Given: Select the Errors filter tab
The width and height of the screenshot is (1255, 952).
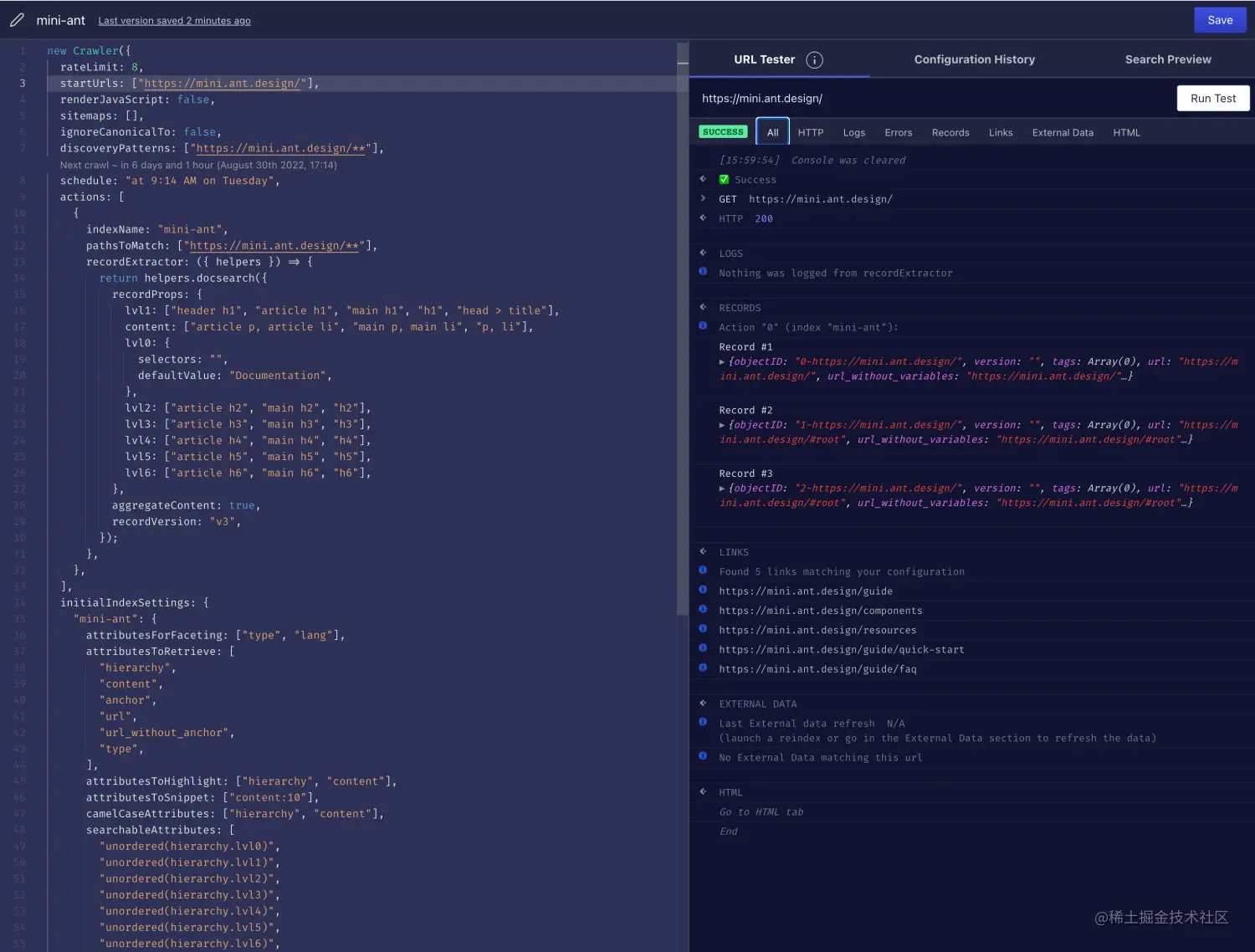Looking at the screenshot, I should [899, 132].
